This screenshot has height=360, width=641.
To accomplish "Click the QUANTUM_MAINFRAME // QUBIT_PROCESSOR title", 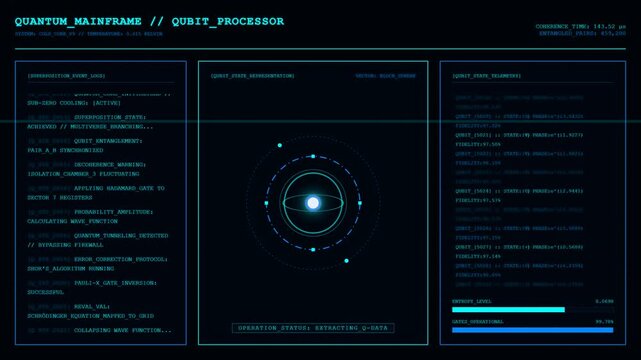I will point(149,21).
